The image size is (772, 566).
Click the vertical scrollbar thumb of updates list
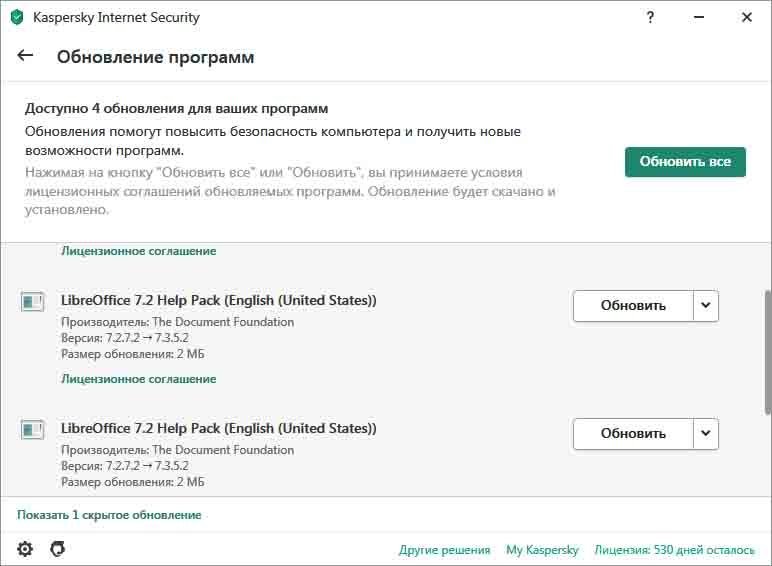click(768, 352)
